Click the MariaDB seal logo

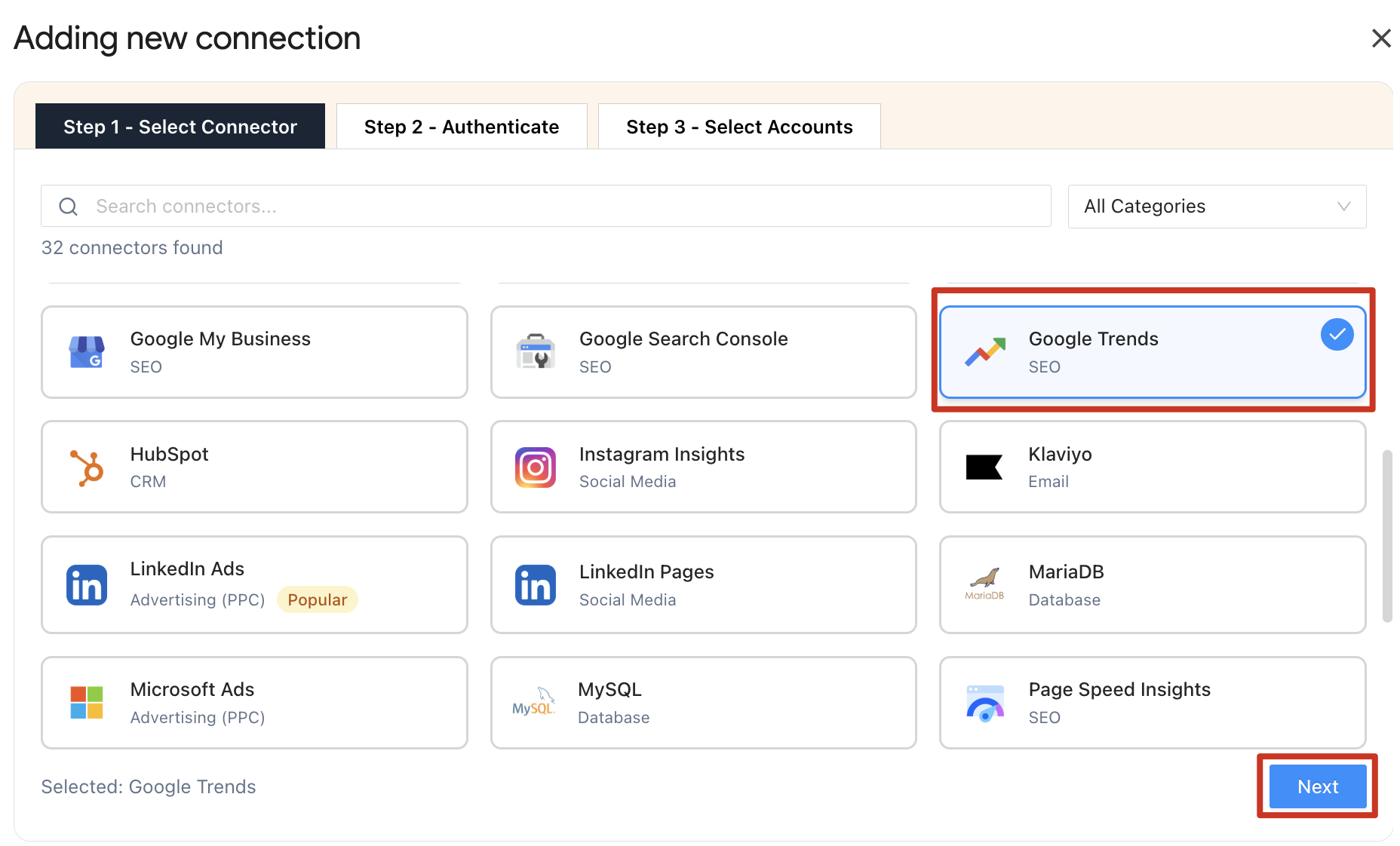[984, 584]
